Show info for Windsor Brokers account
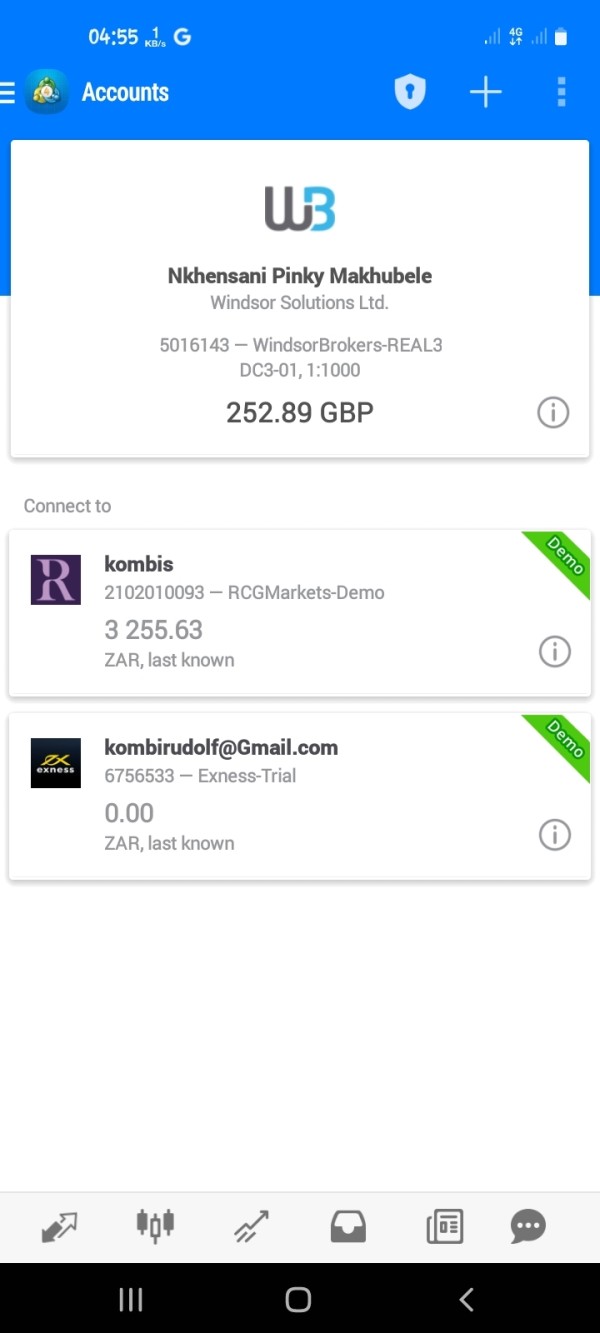 pos(553,412)
